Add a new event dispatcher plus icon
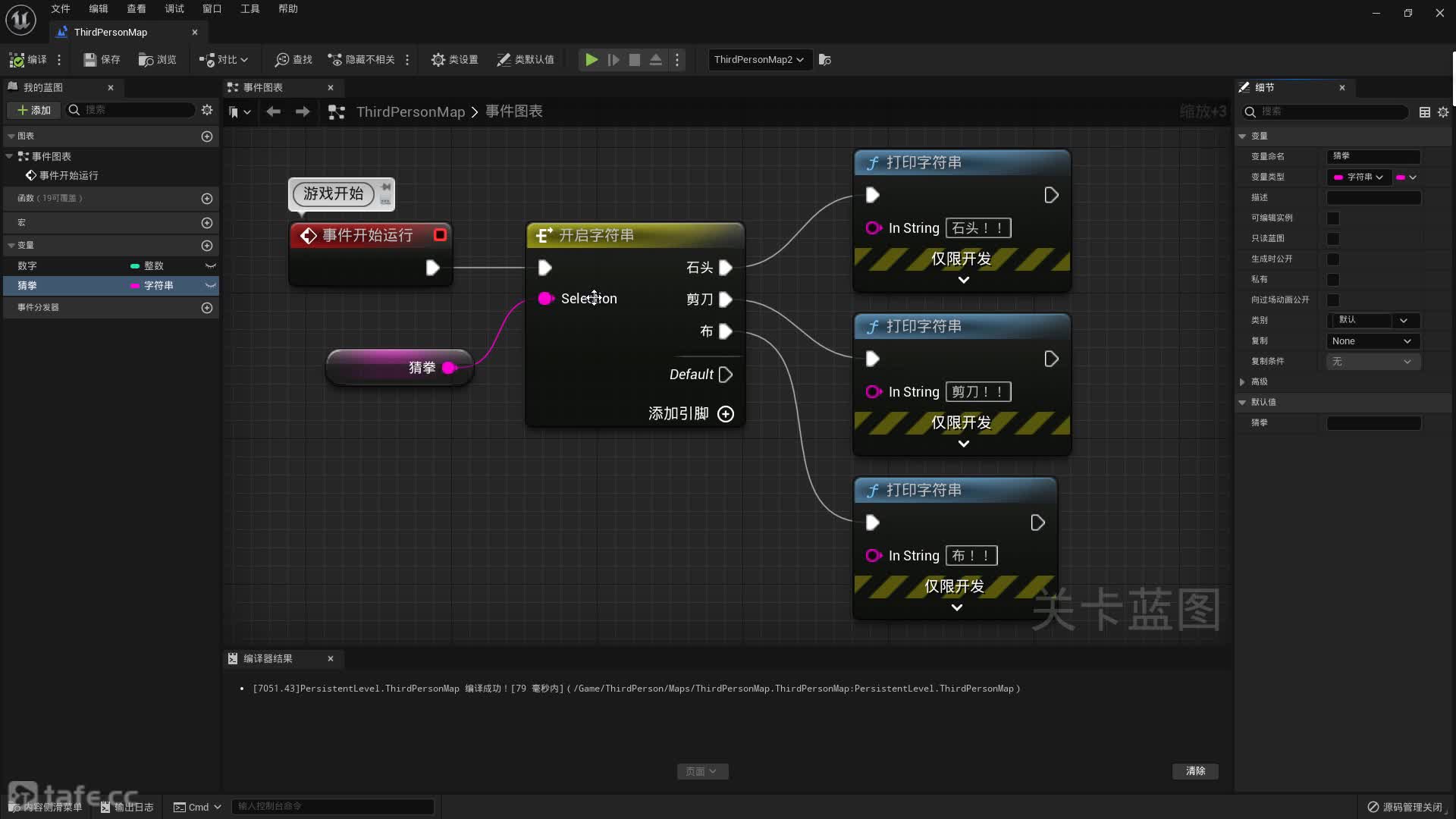 click(x=207, y=308)
